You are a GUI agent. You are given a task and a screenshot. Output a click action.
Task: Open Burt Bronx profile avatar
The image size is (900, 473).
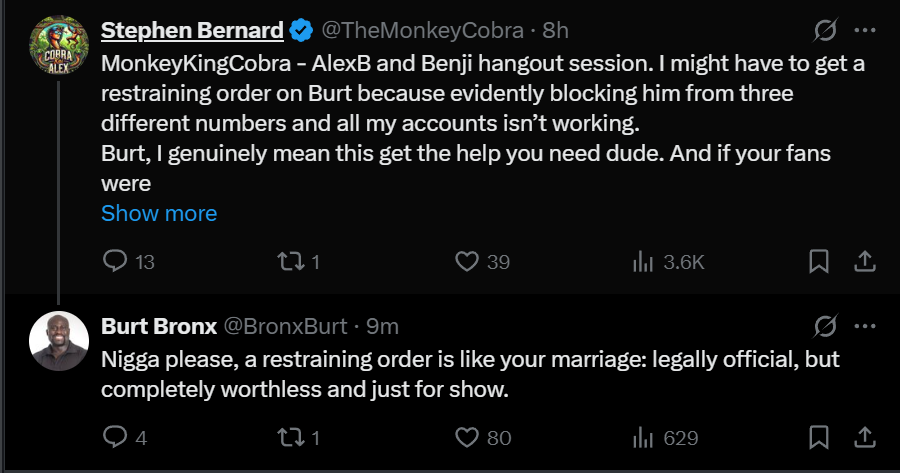pyautogui.click(x=59, y=341)
